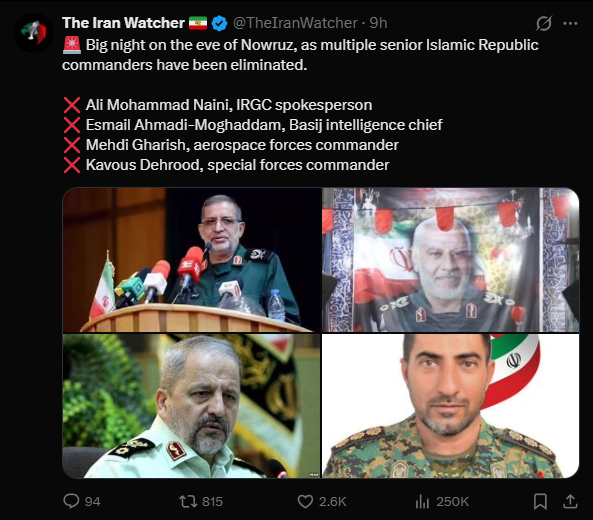Open photo of commander at podium
Viewport: 593px width, 520px height.
(x=192, y=260)
